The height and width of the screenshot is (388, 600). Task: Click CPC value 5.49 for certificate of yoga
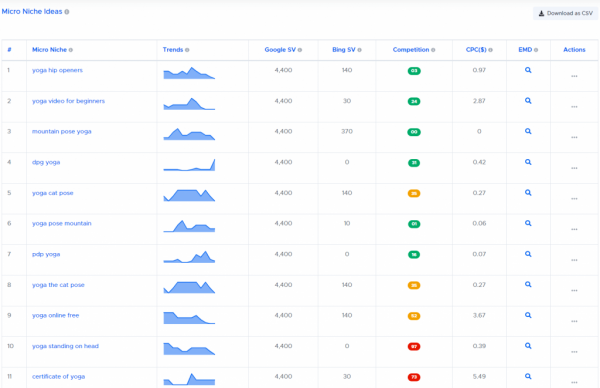[479, 377]
